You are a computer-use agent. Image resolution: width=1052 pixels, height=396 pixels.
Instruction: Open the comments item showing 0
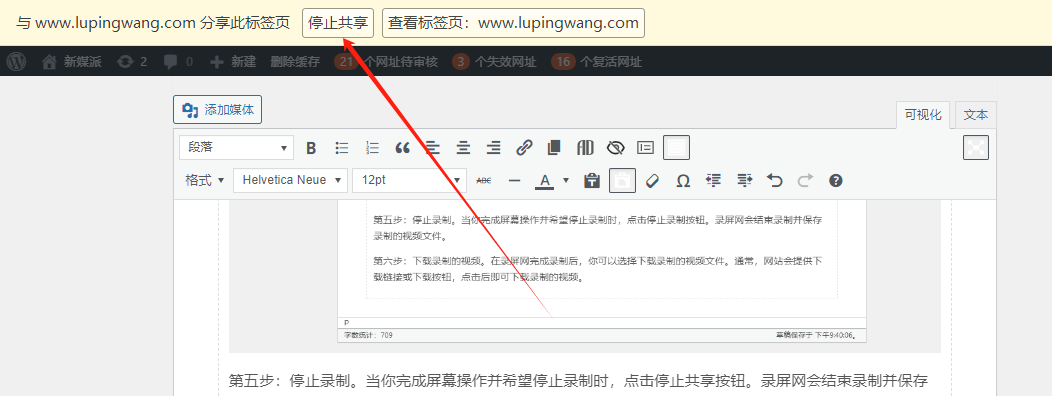pos(178,62)
